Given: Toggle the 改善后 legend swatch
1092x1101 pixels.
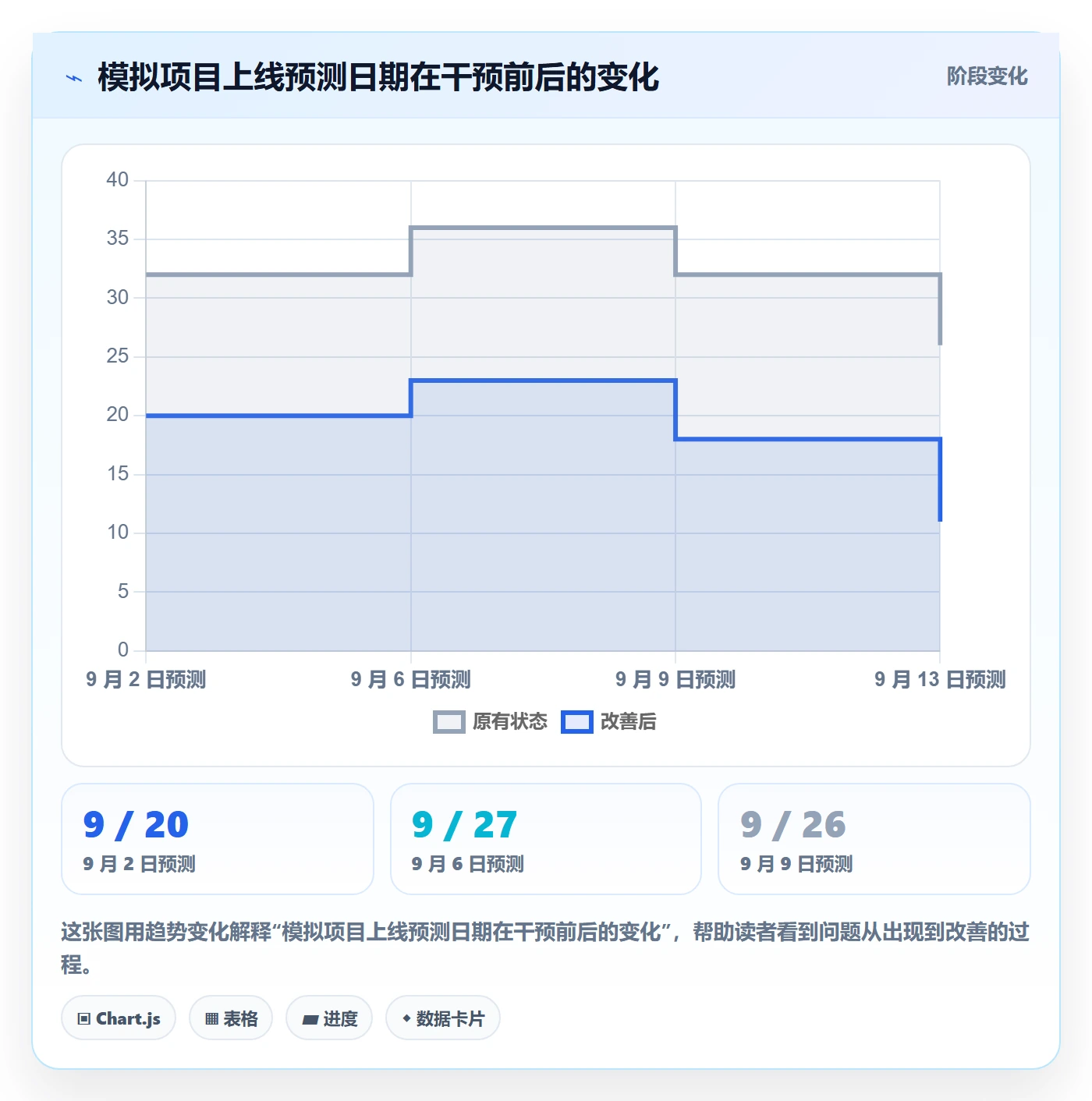Looking at the screenshot, I should 577,722.
